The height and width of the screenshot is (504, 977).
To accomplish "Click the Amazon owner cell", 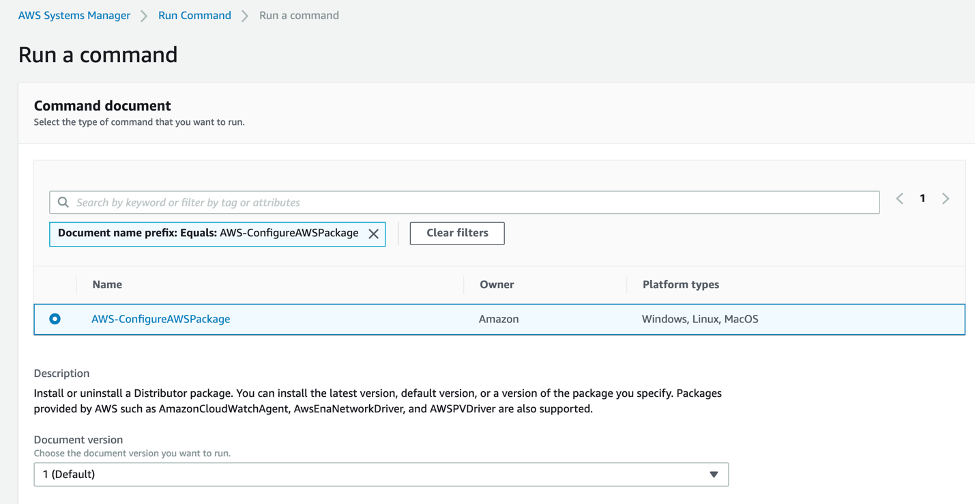I will (498, 319).
